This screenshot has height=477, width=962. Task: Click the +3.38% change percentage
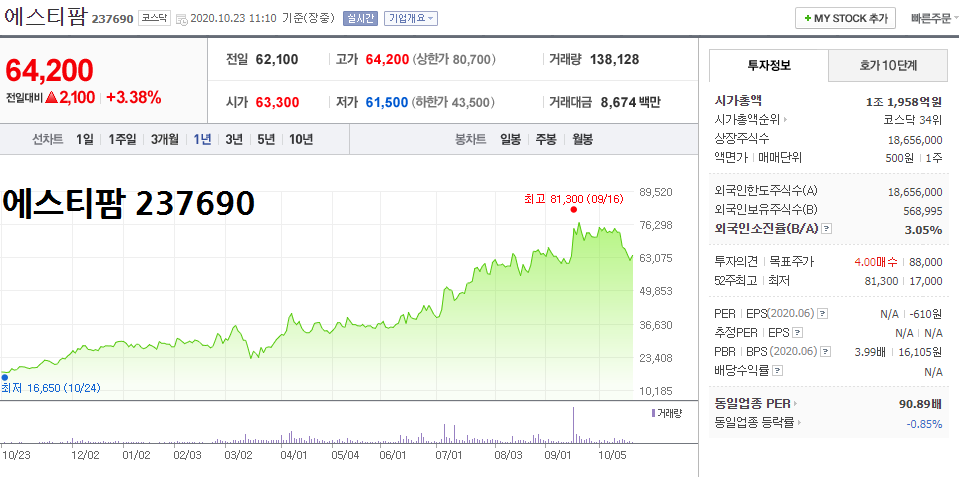pyautogui.click(x=134, y=97)
